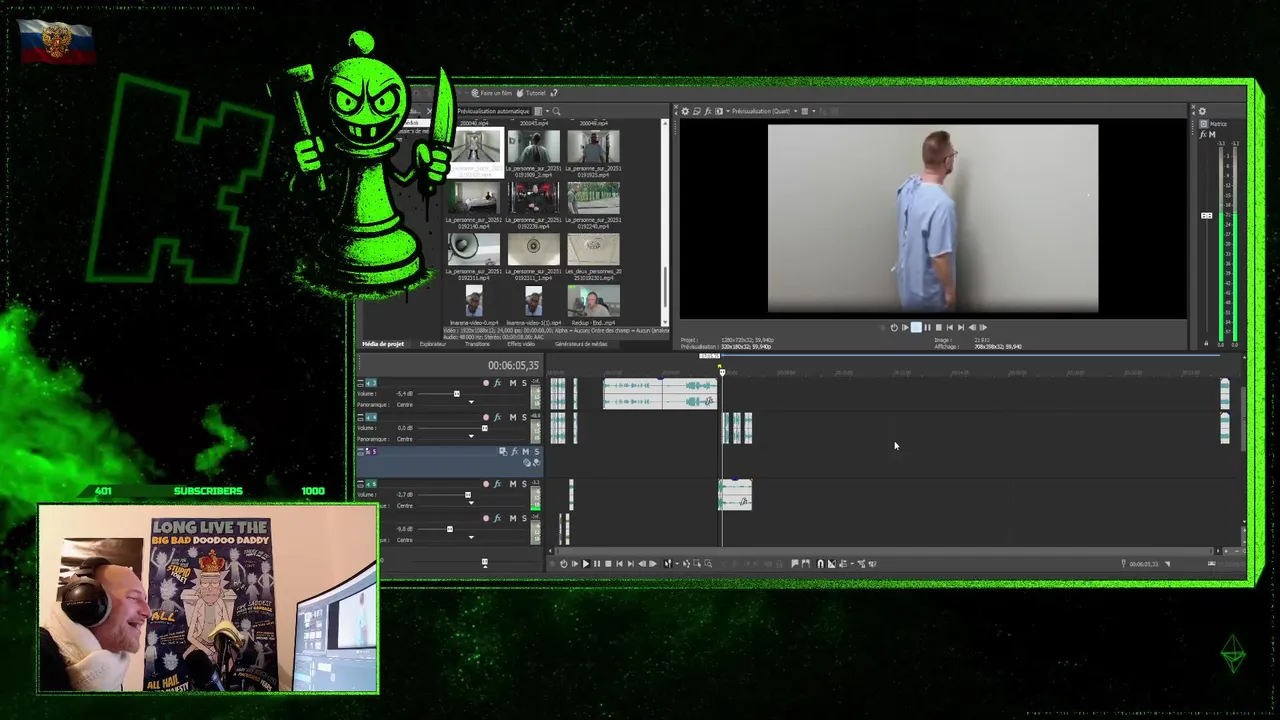Open the split screen view dropdown arrow
The image size is (1280, 720).
(x=728, y=111)
